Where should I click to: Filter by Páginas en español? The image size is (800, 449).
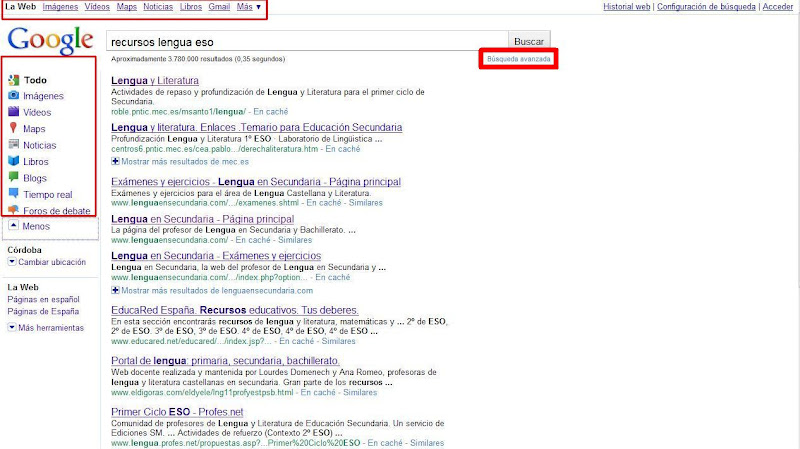[x=43, y=300]
